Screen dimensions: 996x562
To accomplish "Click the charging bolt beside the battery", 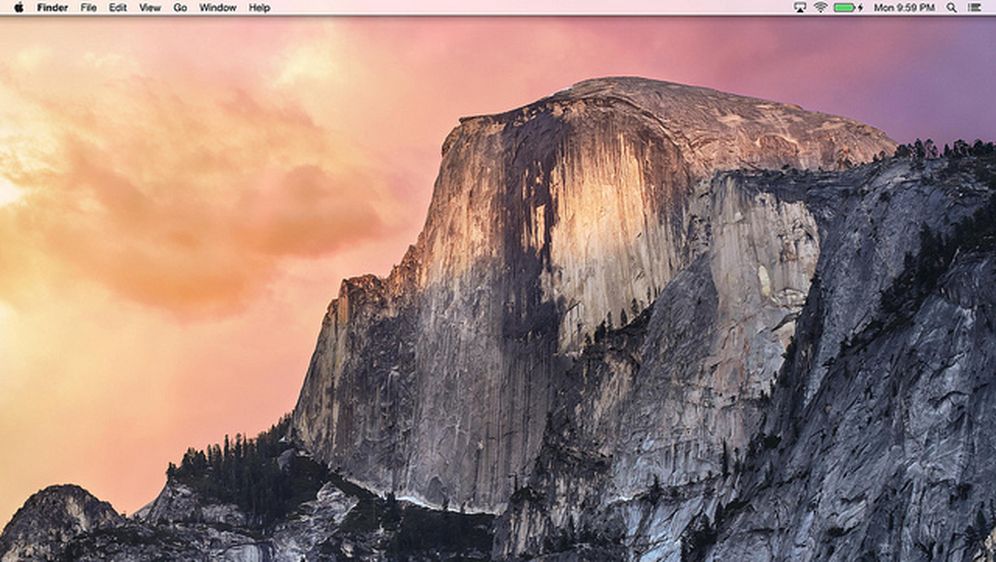I will [860, 7].
